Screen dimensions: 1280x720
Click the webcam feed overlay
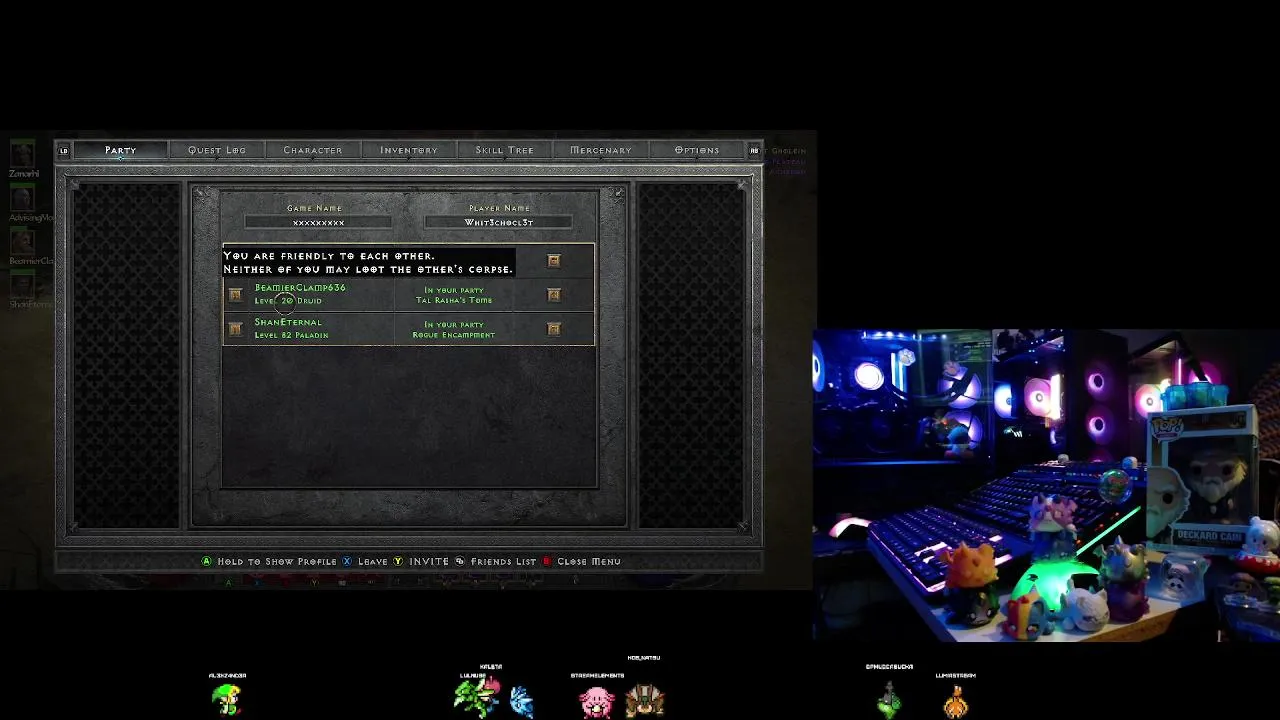[x=1046, y=485]
